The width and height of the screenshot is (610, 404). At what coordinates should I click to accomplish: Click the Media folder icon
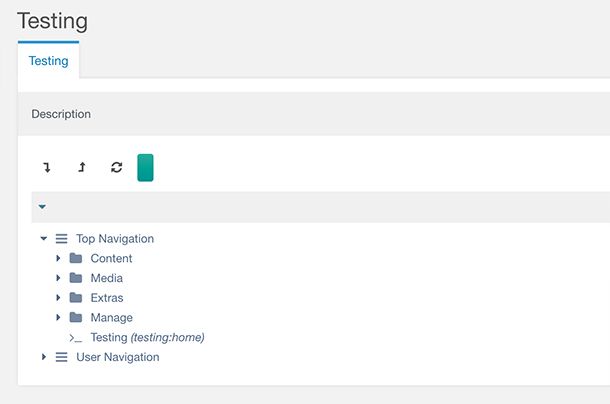(x=76, y=278)
